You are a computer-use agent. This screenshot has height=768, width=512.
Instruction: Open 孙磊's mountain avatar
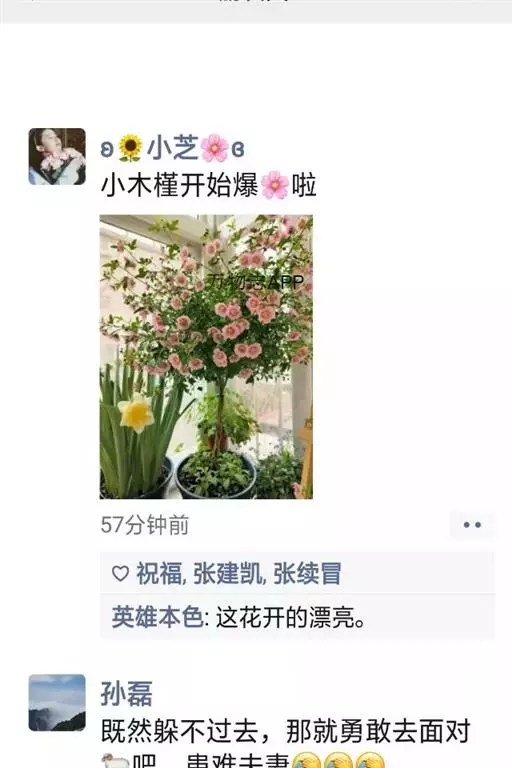click(57, 702)
